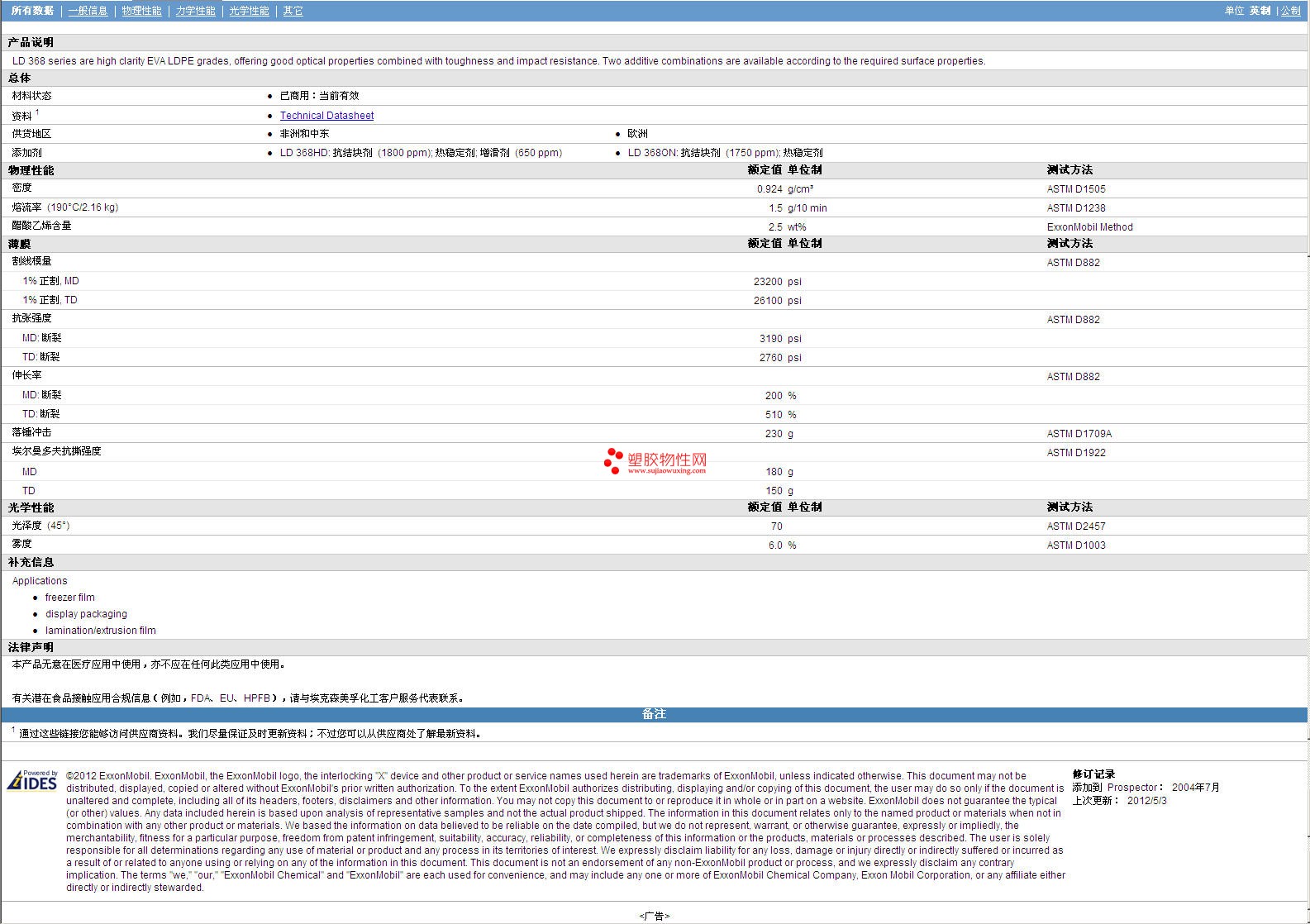Click the <广告> label at bottom
This screenshot has width=1310, height=924.
tap(655, 916)
